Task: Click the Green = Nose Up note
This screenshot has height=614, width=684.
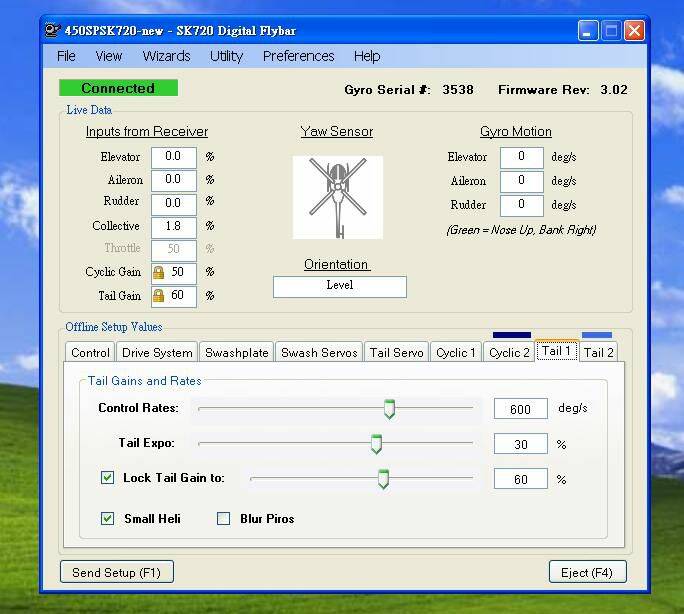Action: coord(521,230)
